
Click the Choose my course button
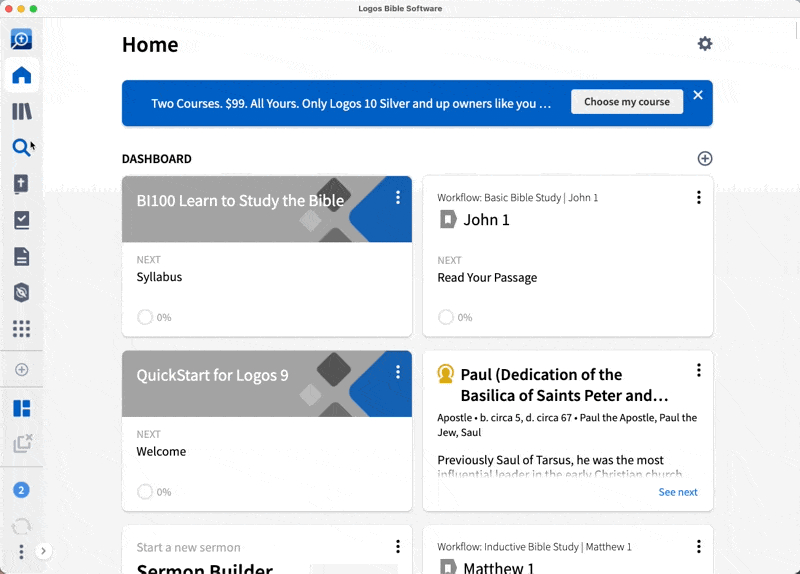coord(627,102)
